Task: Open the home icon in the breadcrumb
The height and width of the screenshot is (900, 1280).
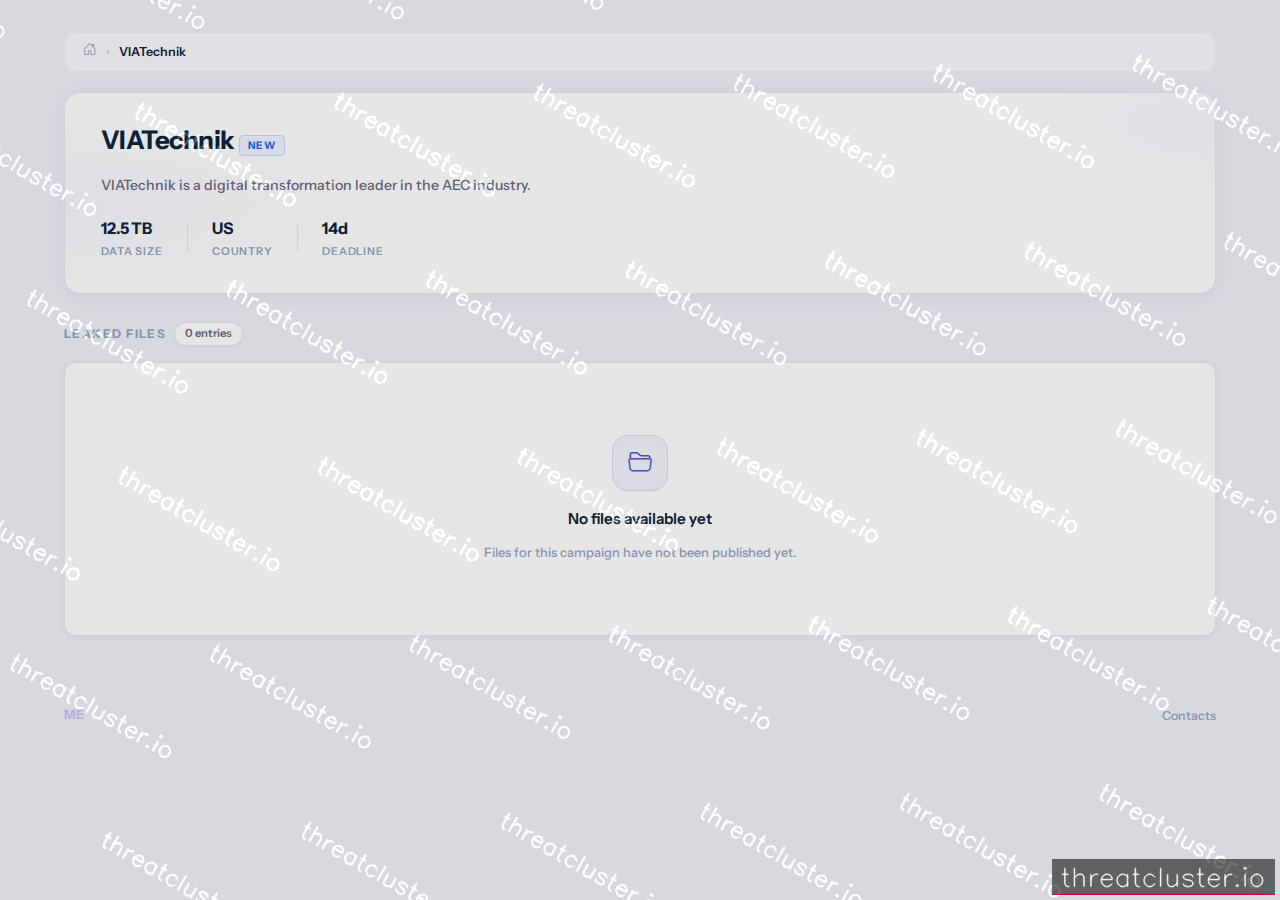Action: click(90, 50)
